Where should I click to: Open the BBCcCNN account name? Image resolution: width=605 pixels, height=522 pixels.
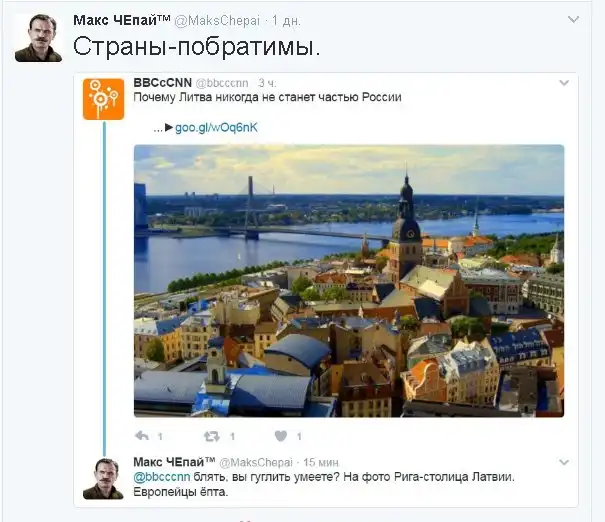pos(162,82)
